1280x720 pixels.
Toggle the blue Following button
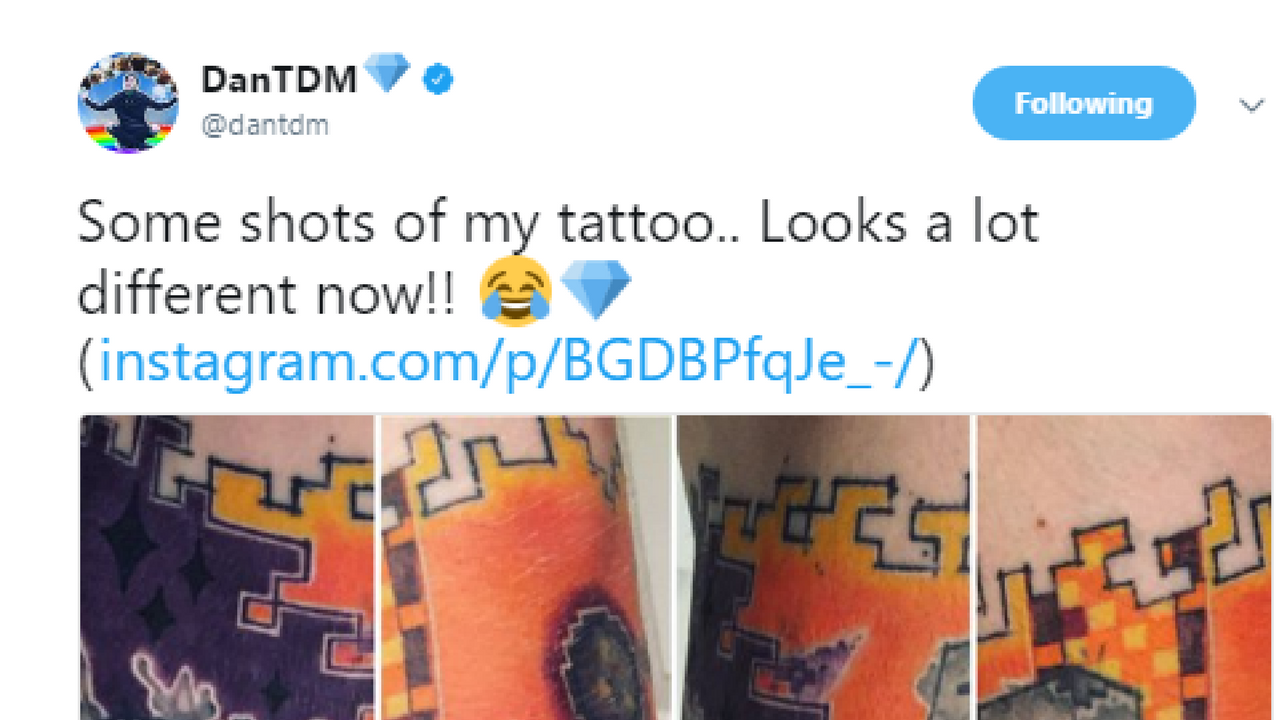1084,103
